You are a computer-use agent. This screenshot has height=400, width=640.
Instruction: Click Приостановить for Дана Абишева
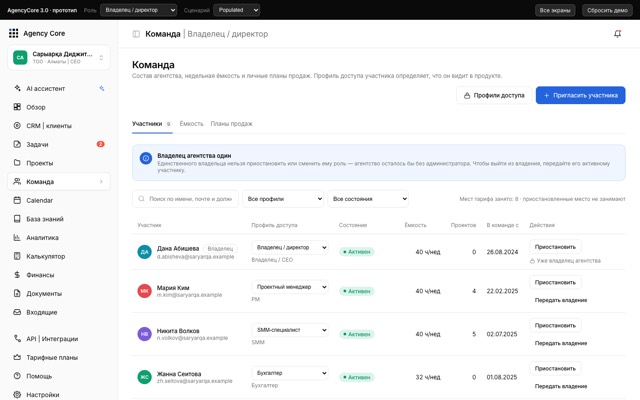coord(555,247)
